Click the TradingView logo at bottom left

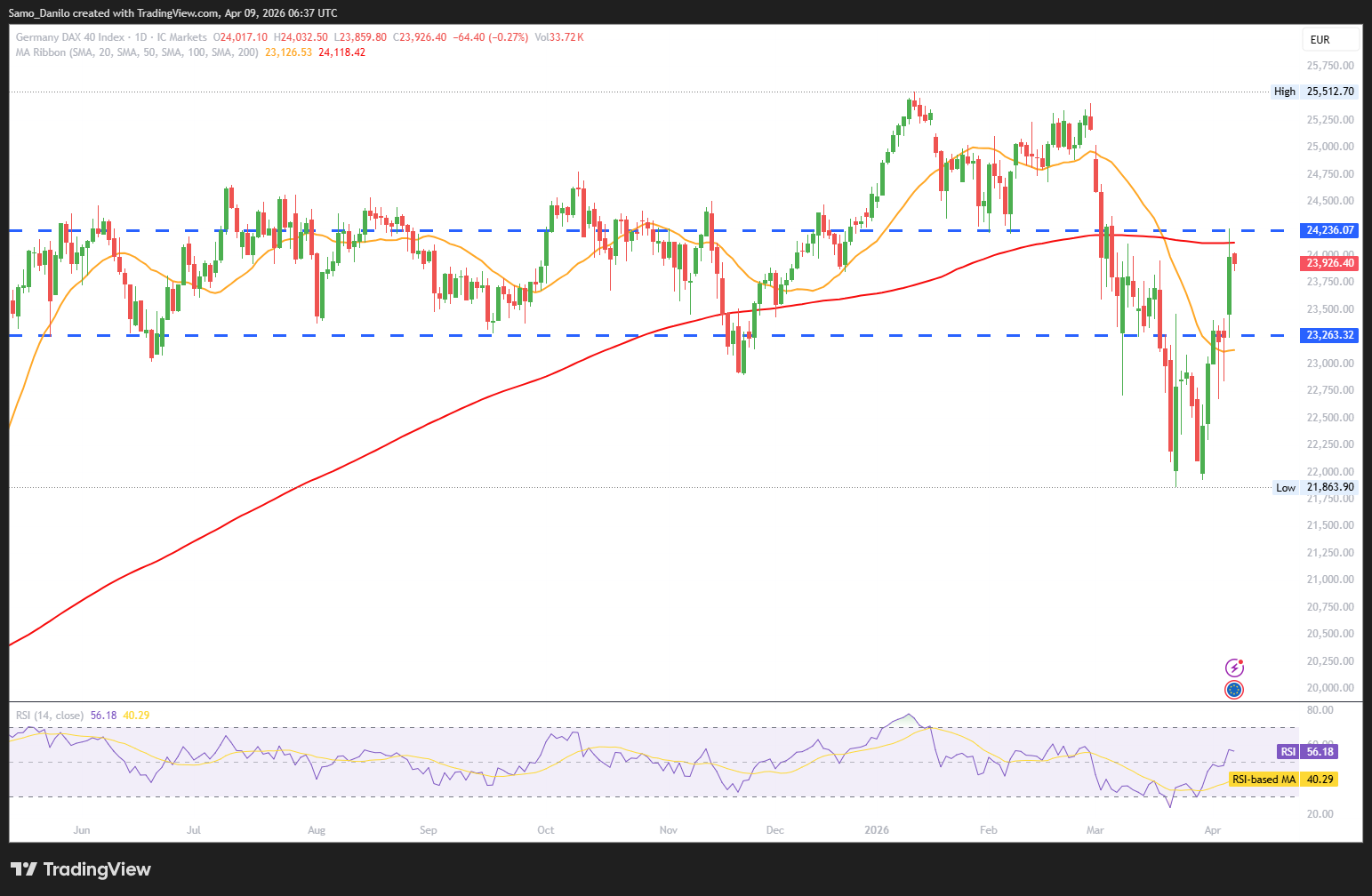80,869
